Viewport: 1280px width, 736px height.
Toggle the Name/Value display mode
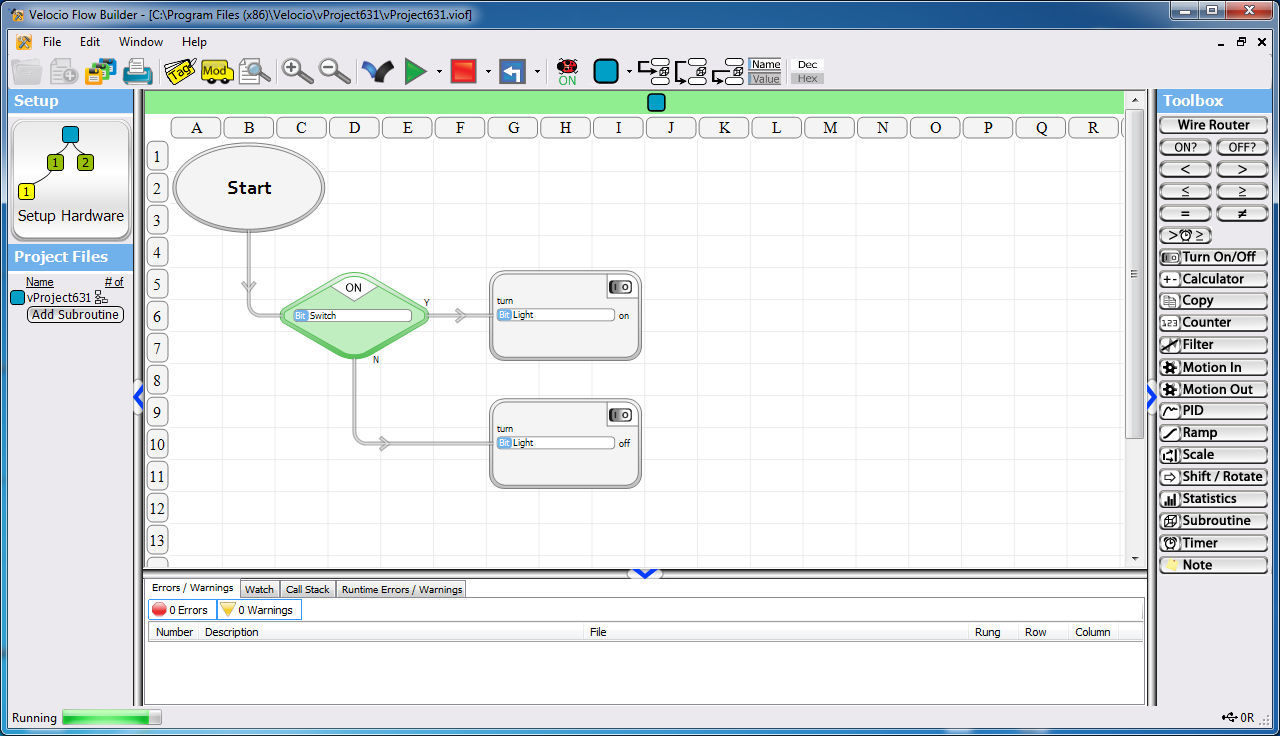765,71
